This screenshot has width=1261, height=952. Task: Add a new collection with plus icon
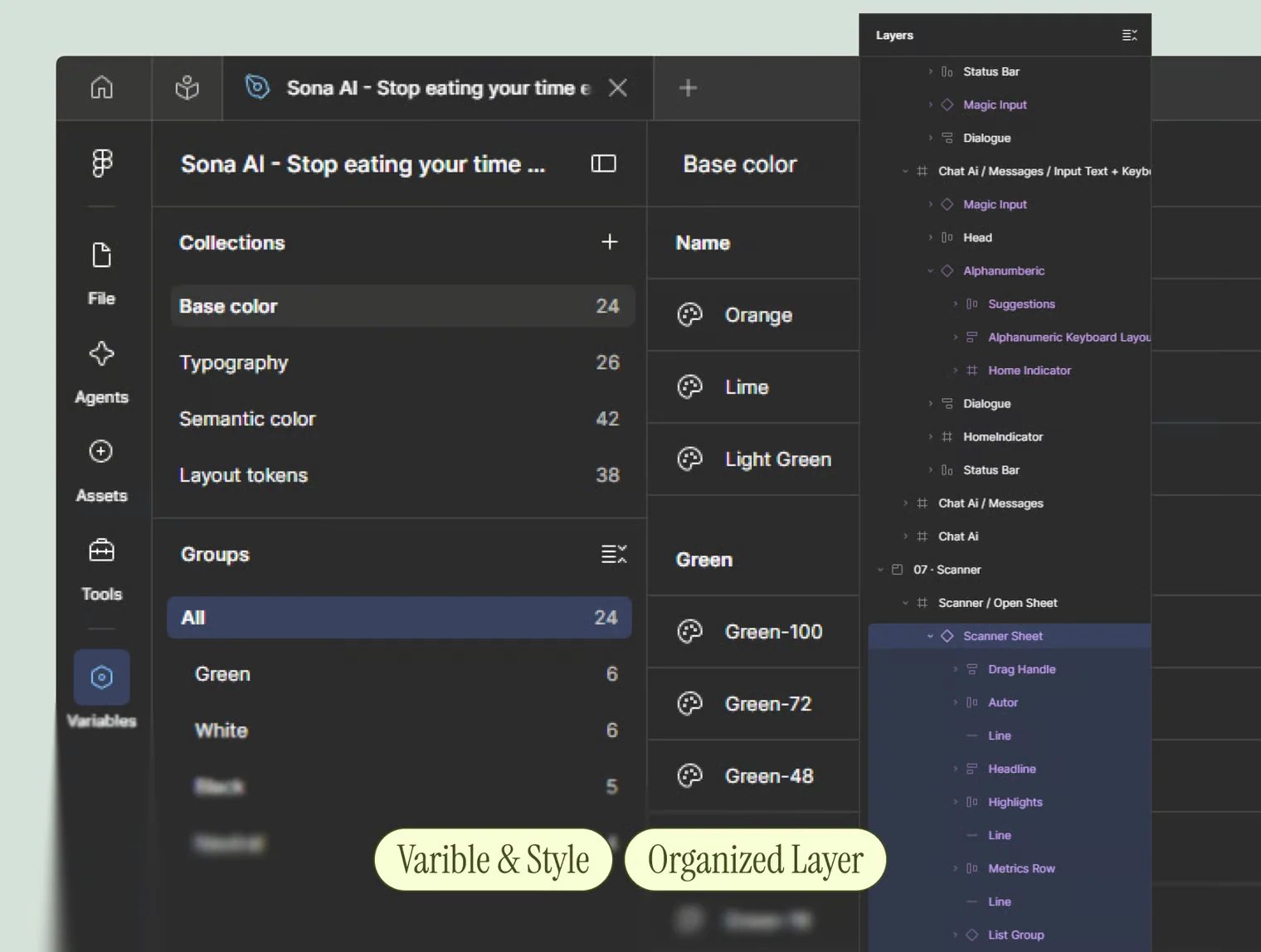tap(609, 241)
